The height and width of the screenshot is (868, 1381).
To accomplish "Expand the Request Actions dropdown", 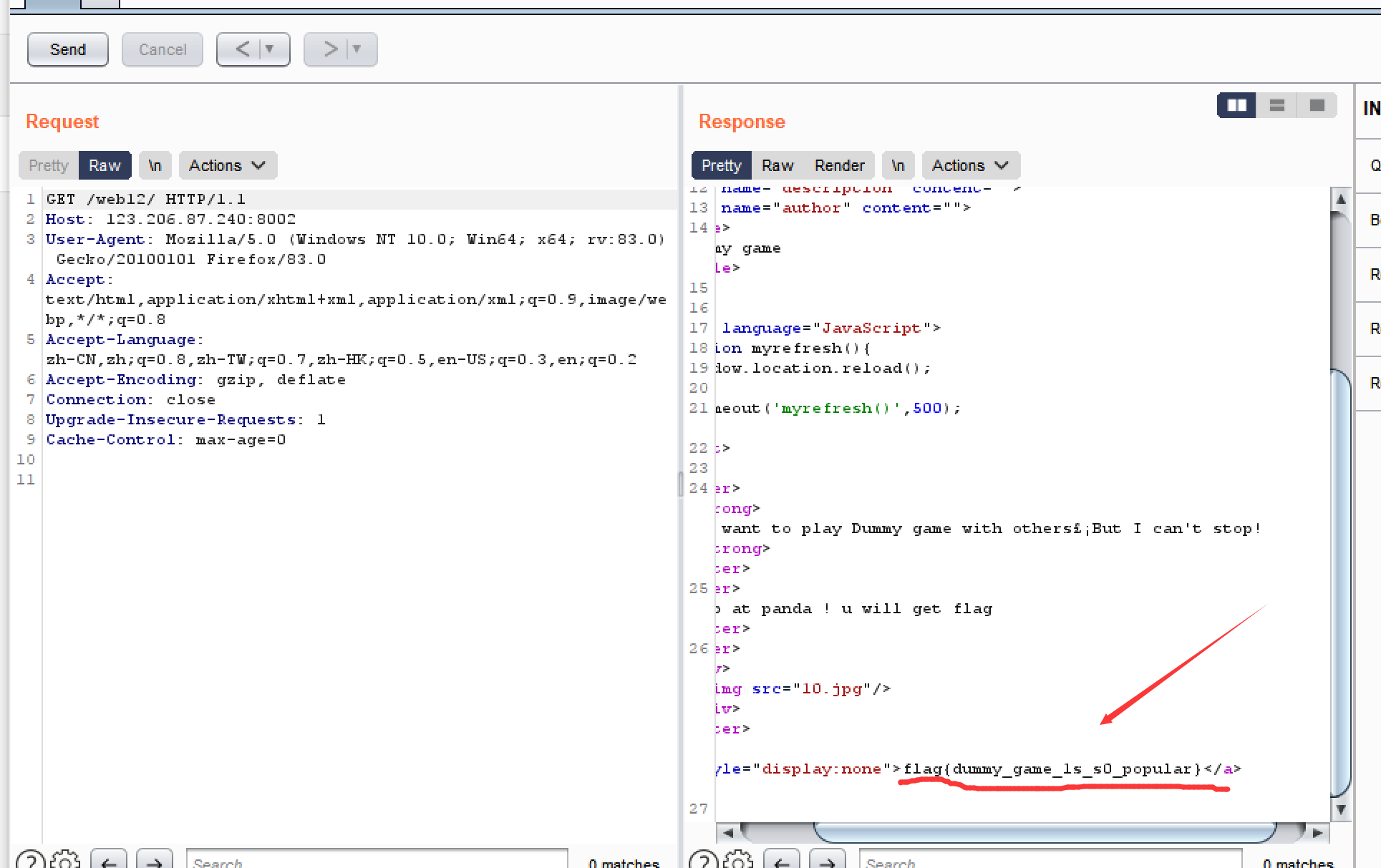I will tap(228, 165).
